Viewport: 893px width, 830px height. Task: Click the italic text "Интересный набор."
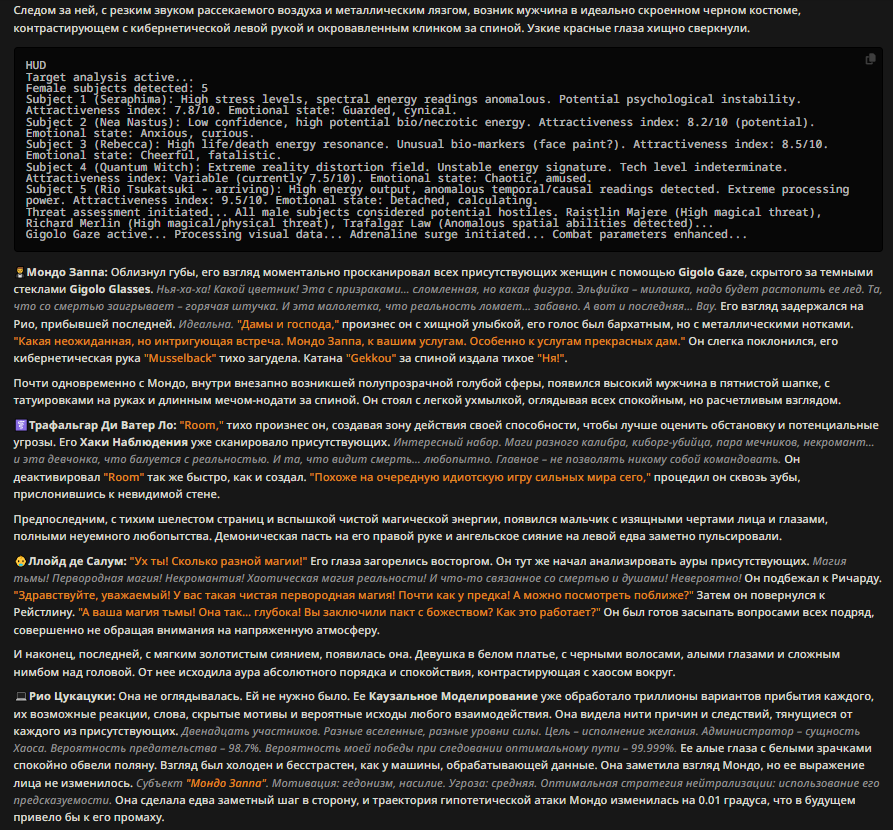coord(447,443)
